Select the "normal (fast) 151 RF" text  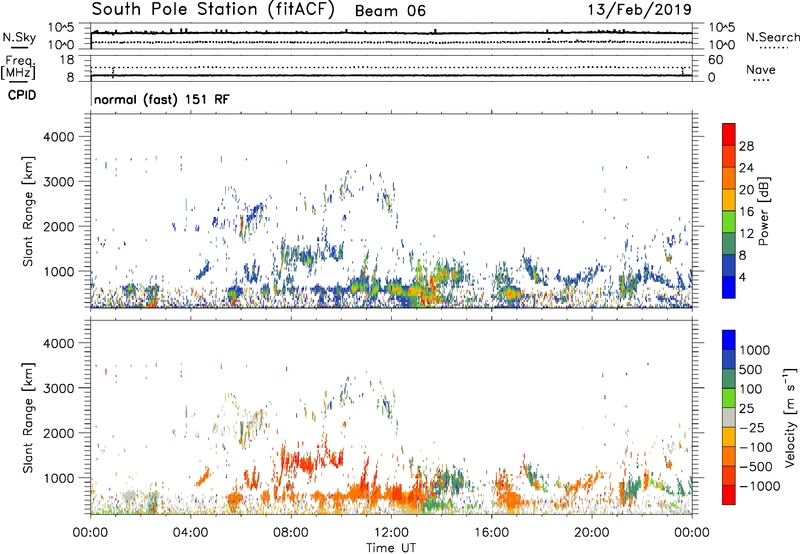[162, 99]
